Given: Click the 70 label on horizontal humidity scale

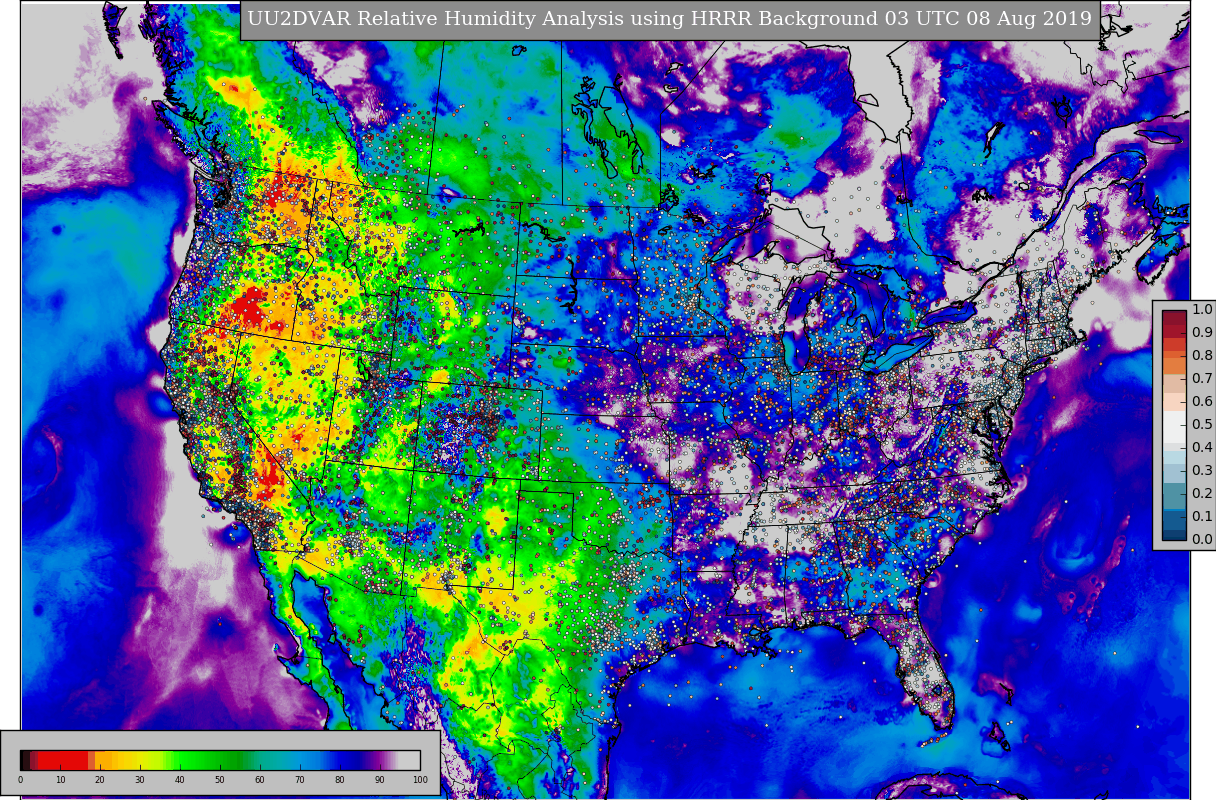Looking at the screenshot, I should pos(300,780).
